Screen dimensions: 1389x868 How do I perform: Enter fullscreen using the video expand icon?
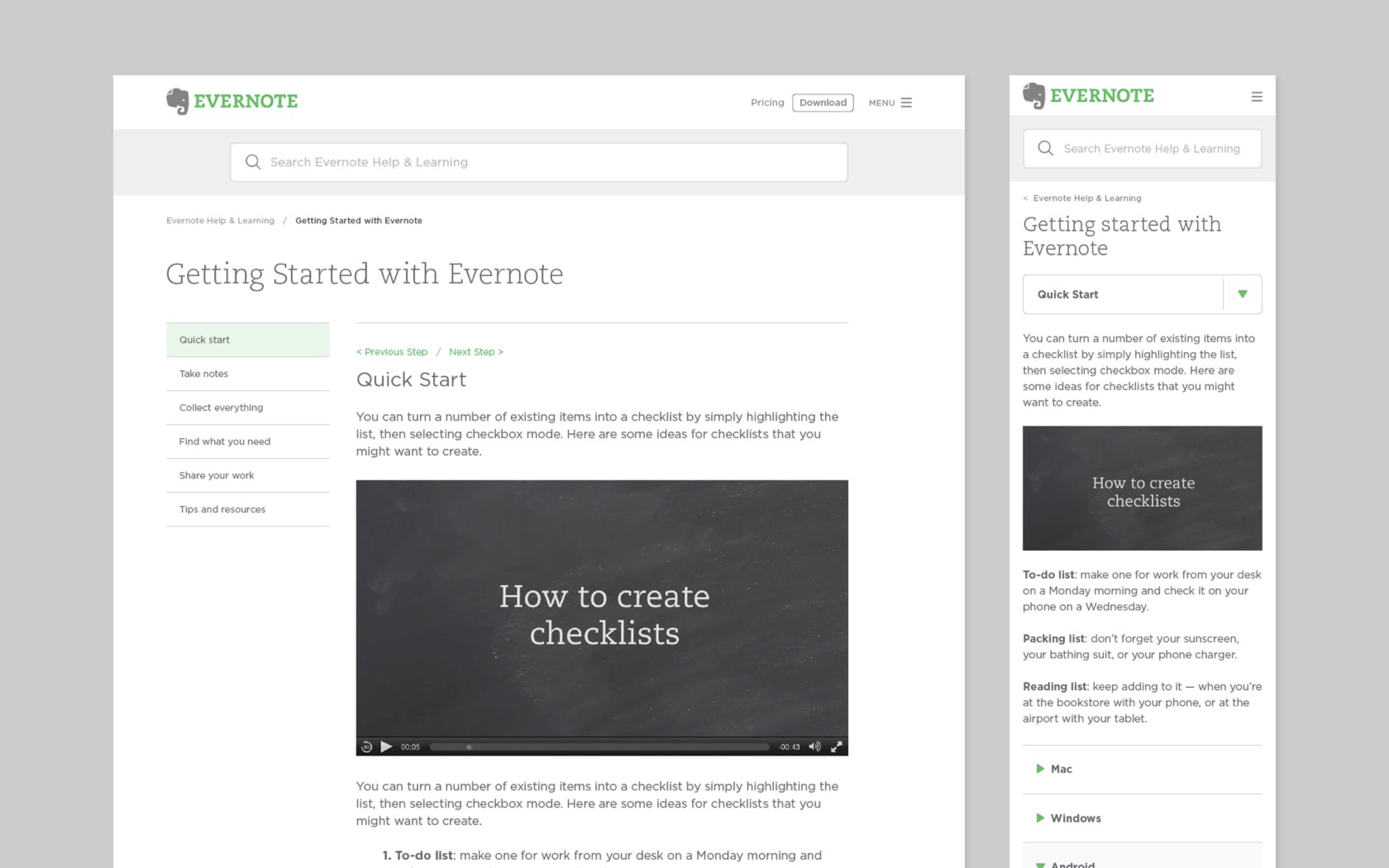point(836,746)
